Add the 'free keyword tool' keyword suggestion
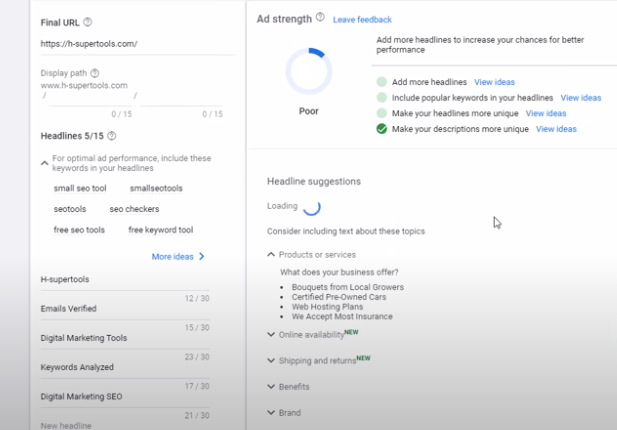Screen dimensions: 617x430 tap(161, 230)
